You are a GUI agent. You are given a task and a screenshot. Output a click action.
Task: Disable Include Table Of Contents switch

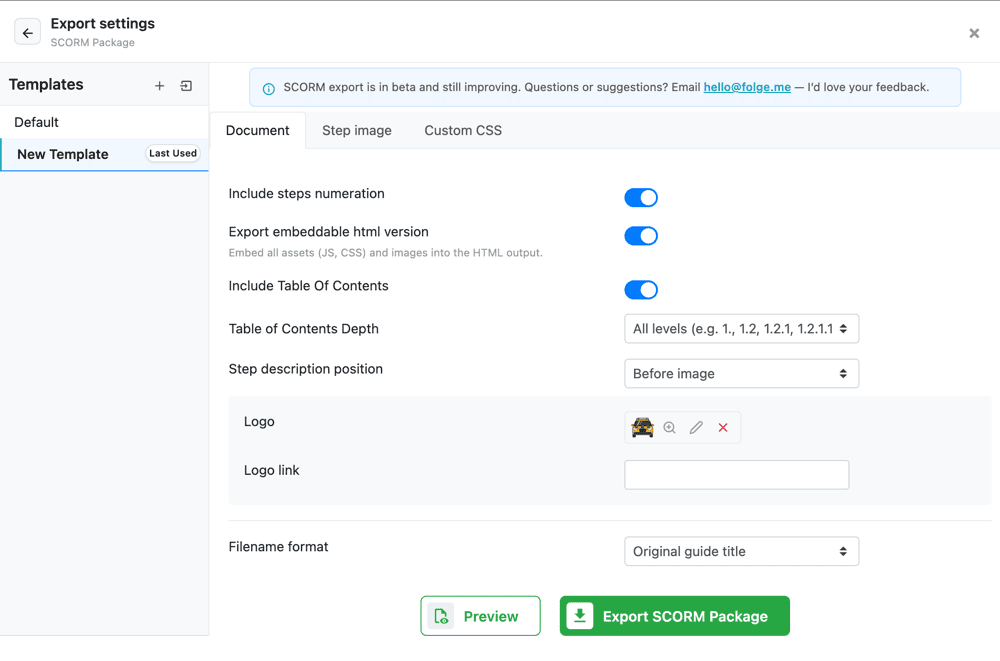641,290
